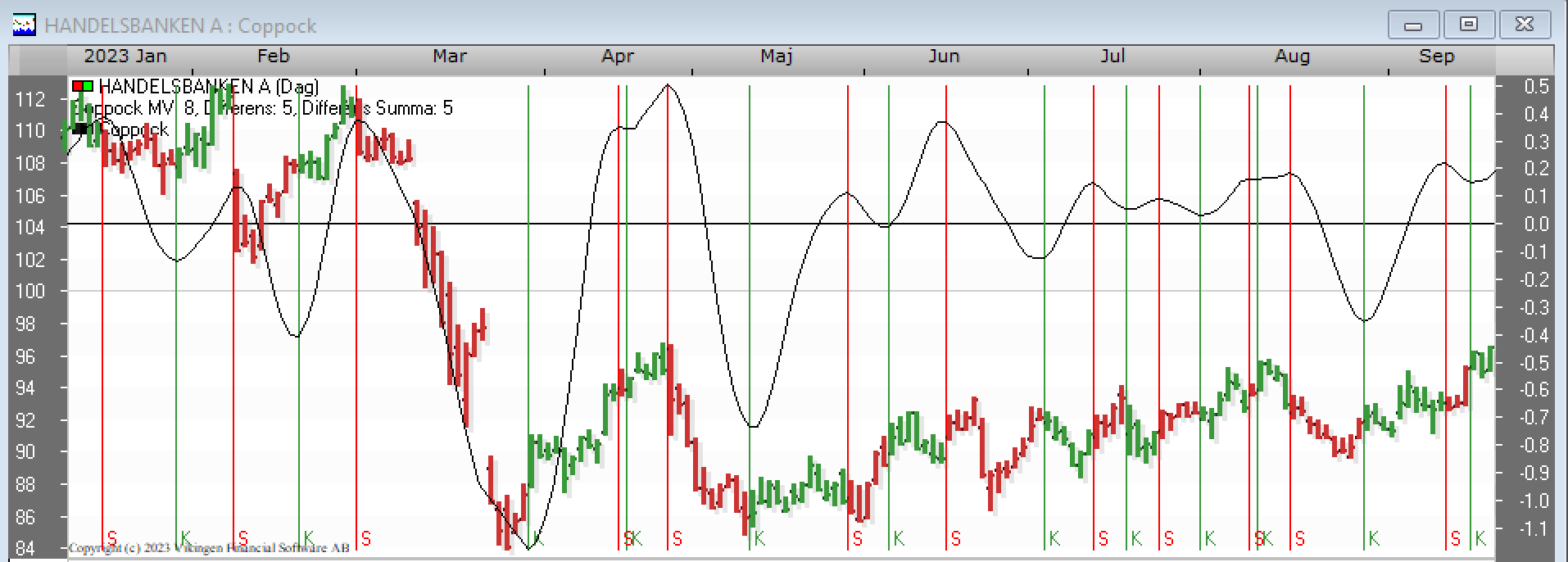Select the 2023 Jan date label
The height and width of the screenshot is (562, 1568).
coord(125,57)
